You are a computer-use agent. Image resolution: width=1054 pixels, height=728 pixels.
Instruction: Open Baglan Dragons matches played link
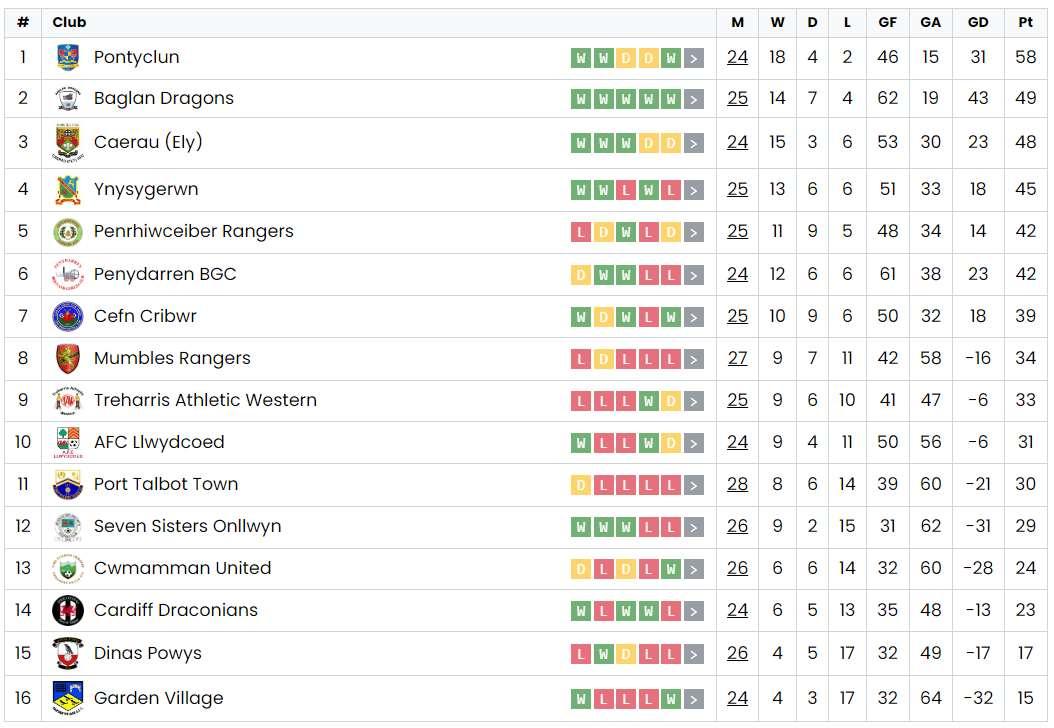pyautogui.click(x=737, y=99)
